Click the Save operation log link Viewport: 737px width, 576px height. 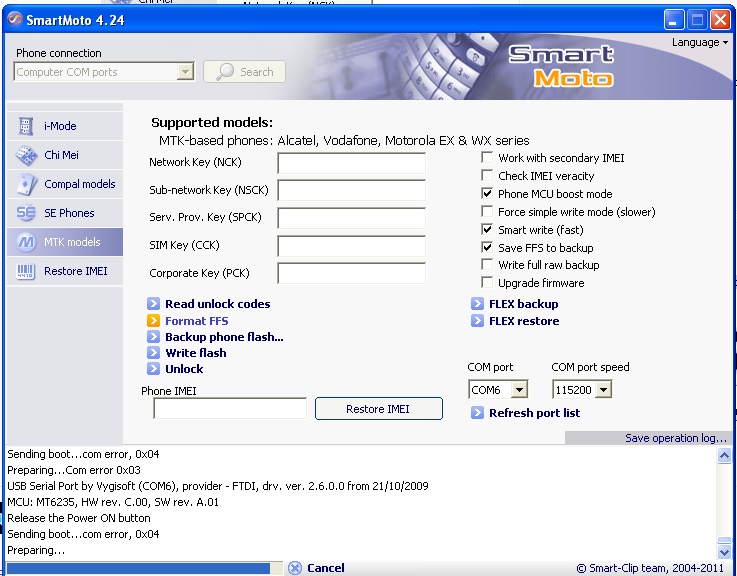pyautogui.click(x=676, y=438)
